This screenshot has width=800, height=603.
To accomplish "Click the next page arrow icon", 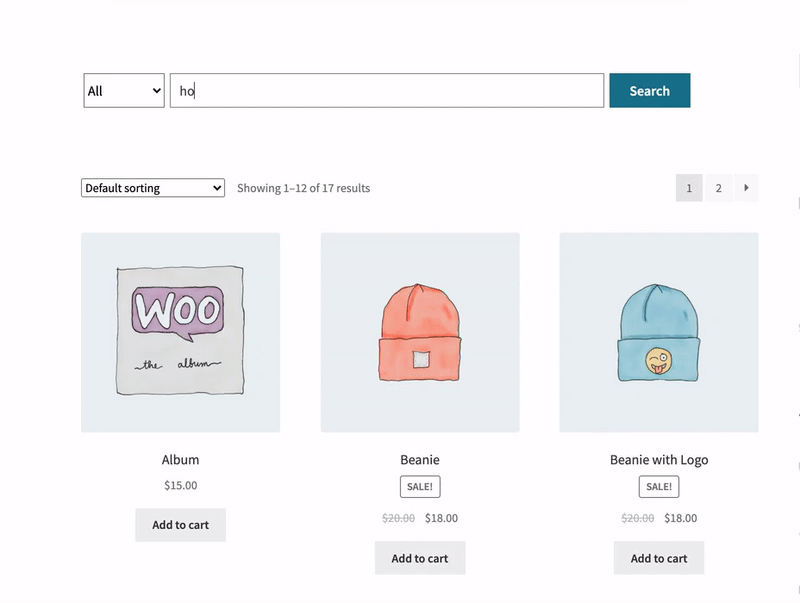I will pos(746,188).
